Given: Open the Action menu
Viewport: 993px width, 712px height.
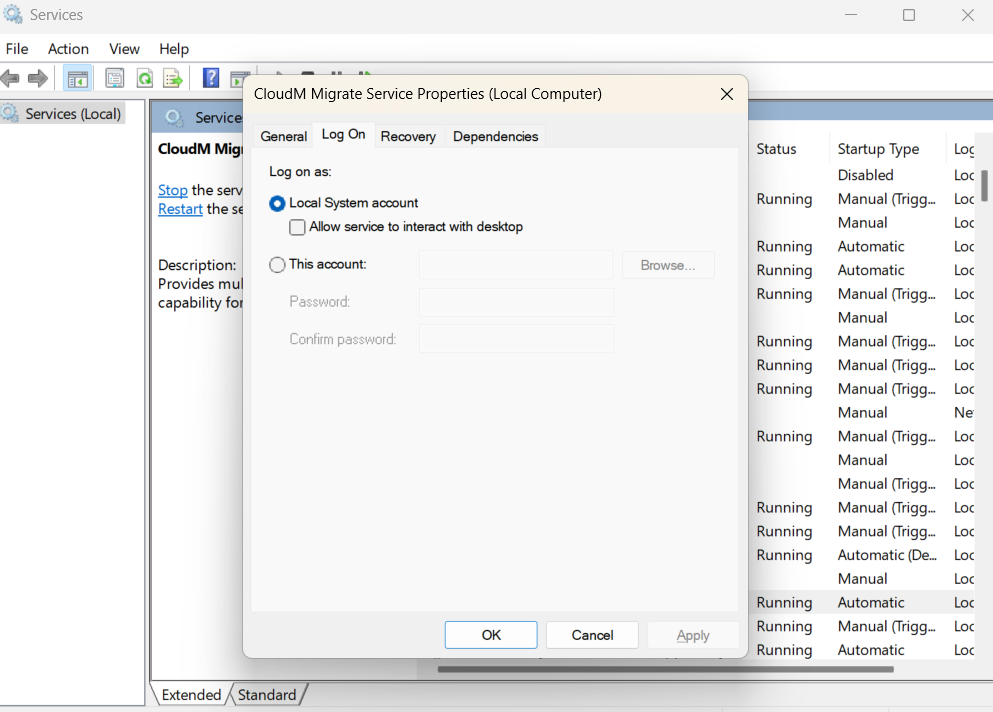Looking at the screenshot, I should click(68, 49).
